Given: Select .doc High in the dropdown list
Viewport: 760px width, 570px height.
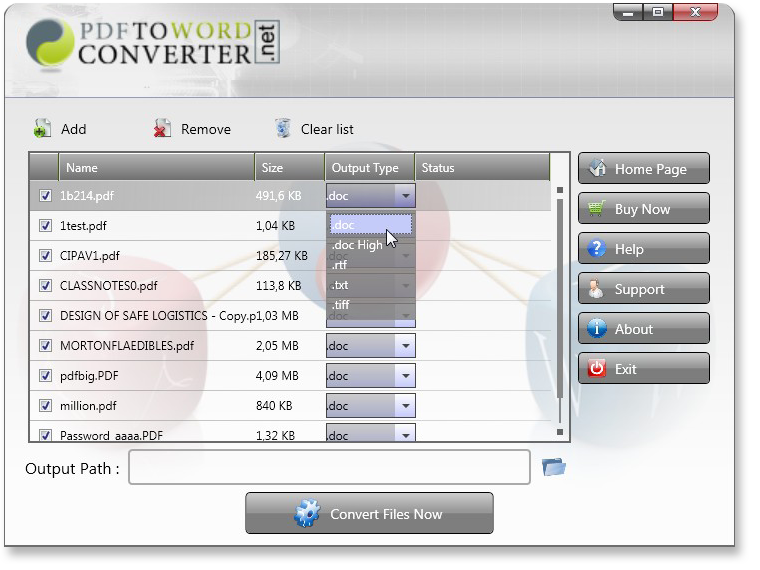Looking at the screenshot, I should click(x=371, y=245).
